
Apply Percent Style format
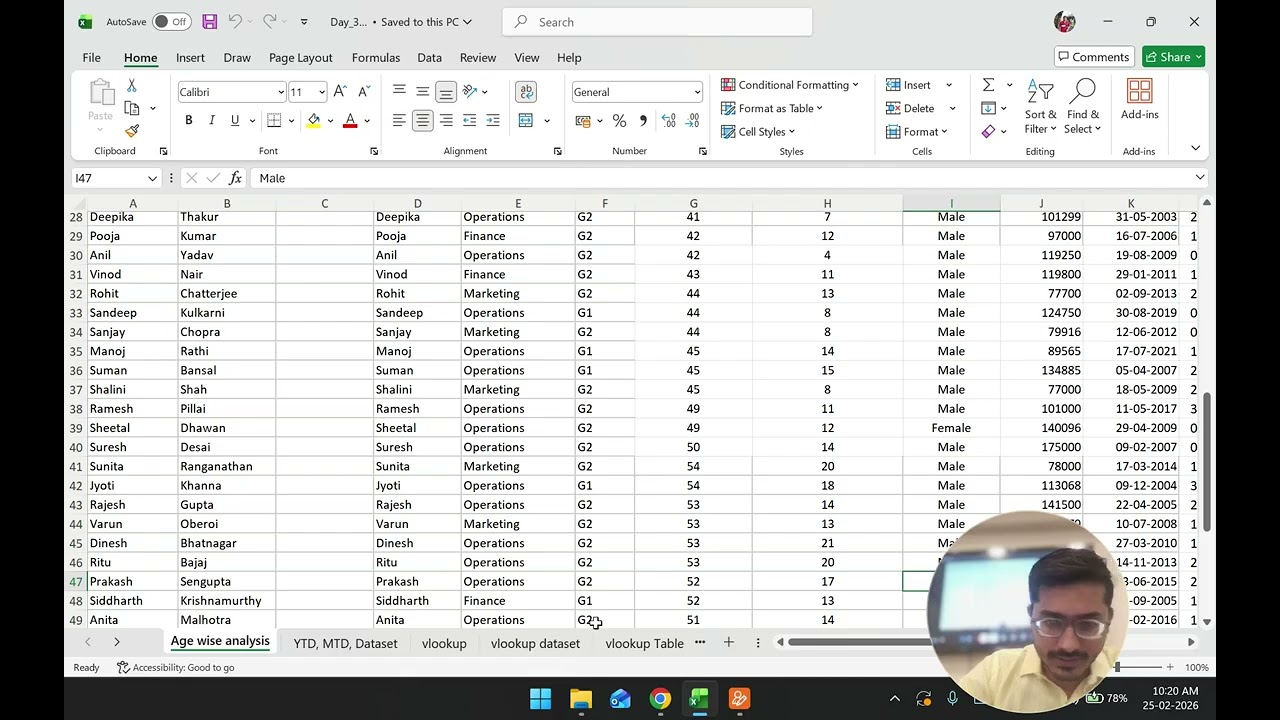(619, 121)
